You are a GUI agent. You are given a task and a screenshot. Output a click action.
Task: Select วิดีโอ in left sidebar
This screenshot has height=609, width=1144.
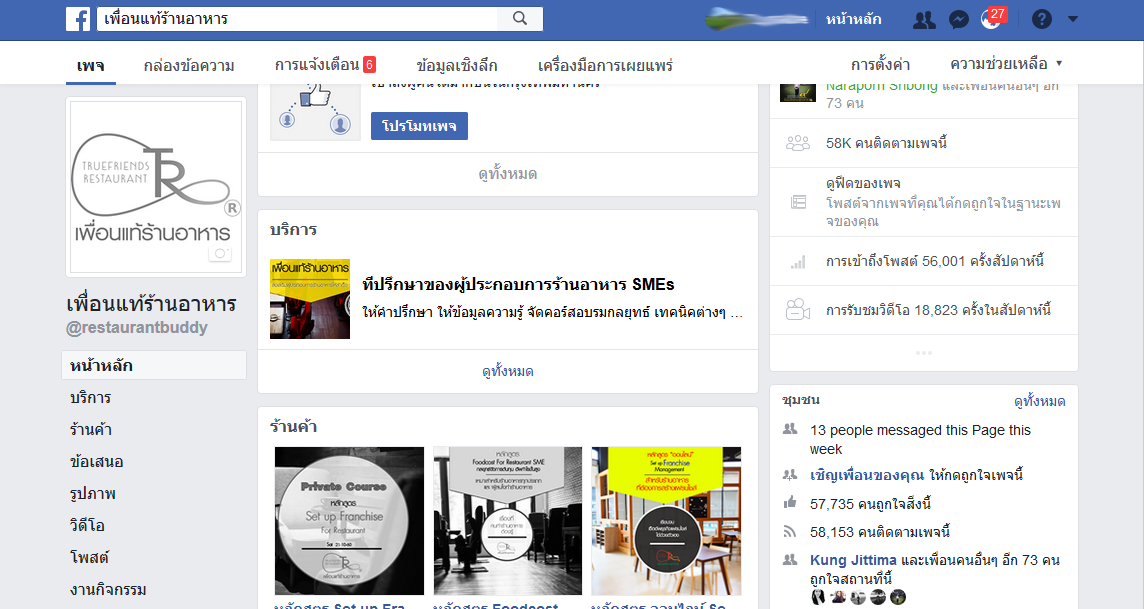coord(88,525)
